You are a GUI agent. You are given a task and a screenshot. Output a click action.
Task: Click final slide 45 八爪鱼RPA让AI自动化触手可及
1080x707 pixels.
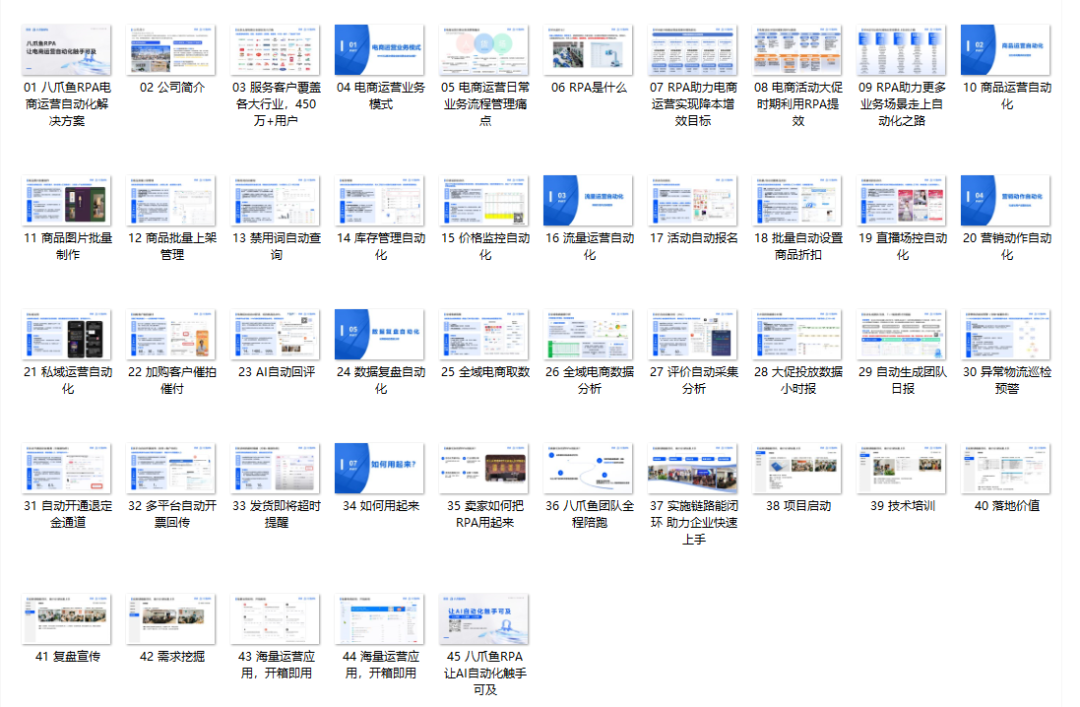(484, 619)
